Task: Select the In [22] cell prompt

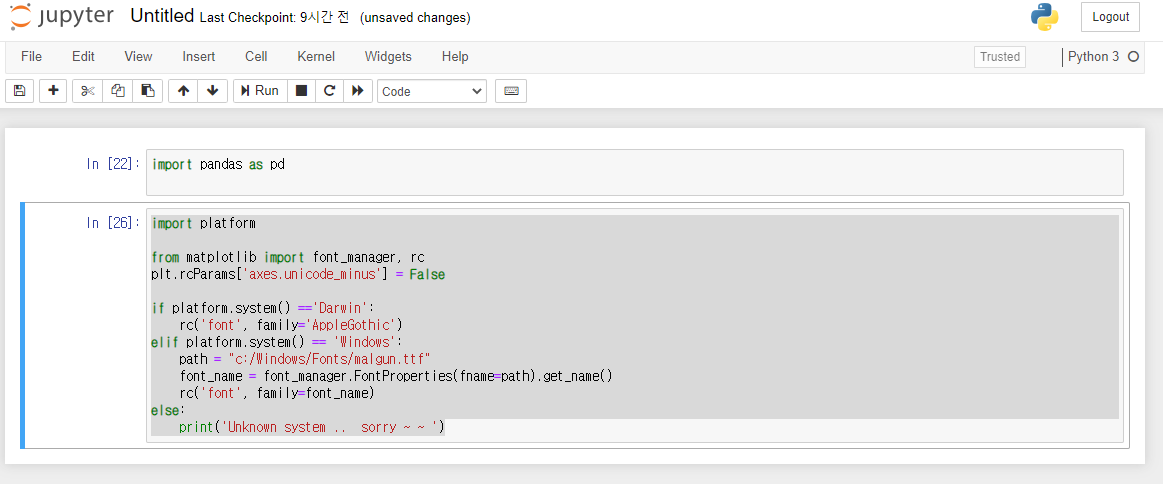Action: coord(113,165)
